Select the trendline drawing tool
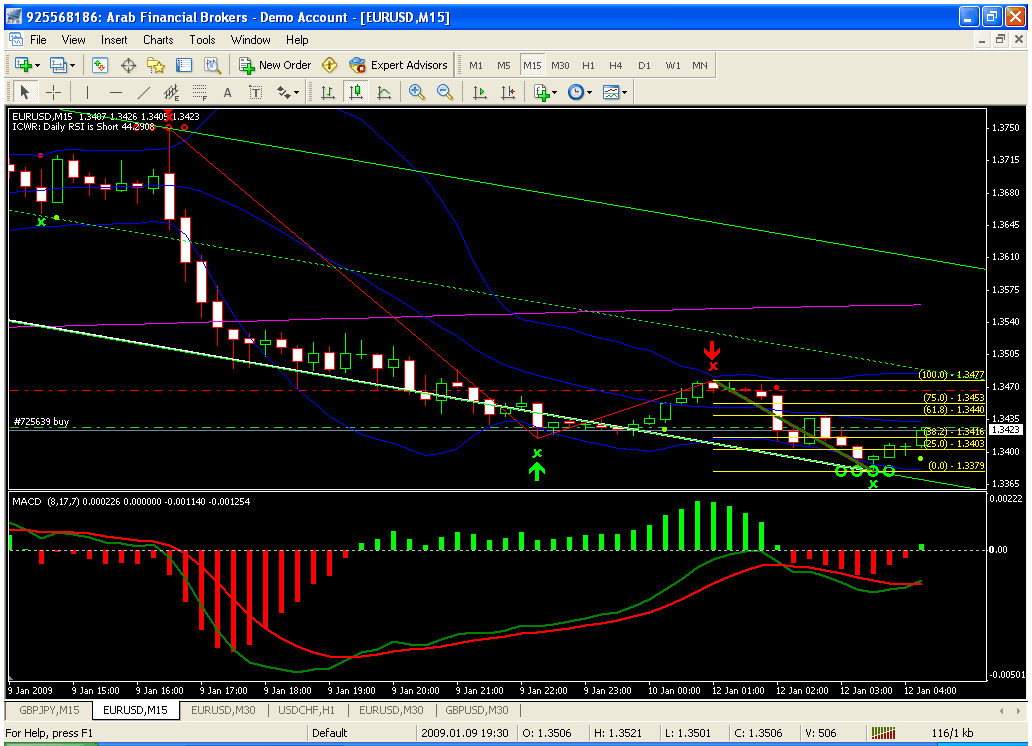Image resolution: width=1032 pixels, height=746 pixels. click(x=143, y=93)
